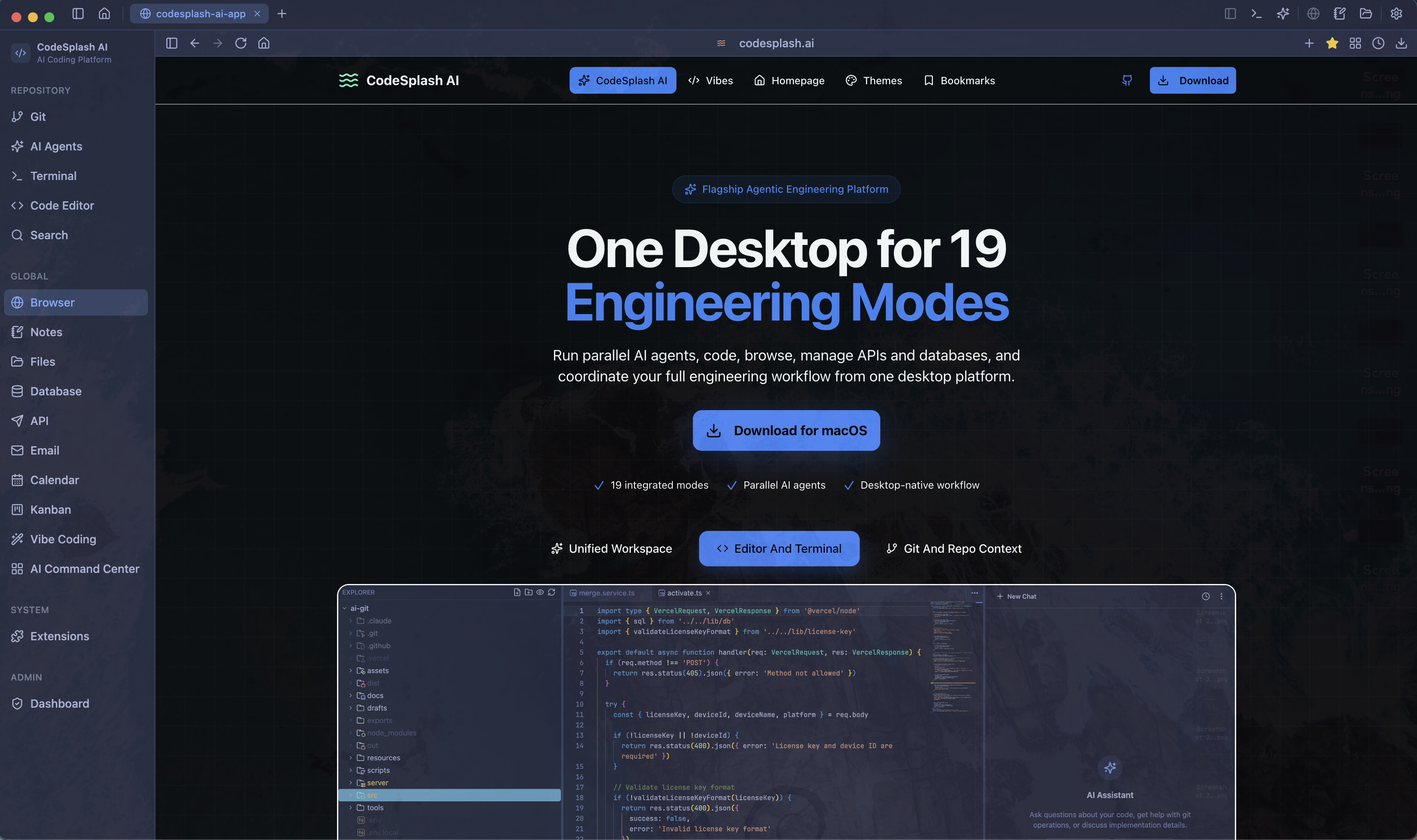
Task: Create a new file in the Explorer
Action: point(517,592)
